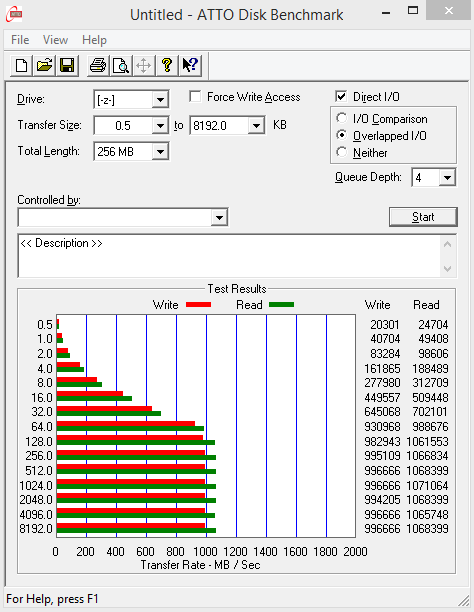Uncheck the Direct I/O checkbox
The width and height of the screenshot is (474, 612).
tap(341, 96)
